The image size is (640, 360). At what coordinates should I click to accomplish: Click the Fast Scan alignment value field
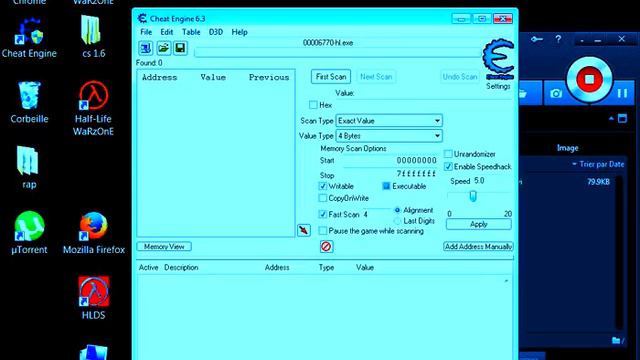click(x=376, y=214)
